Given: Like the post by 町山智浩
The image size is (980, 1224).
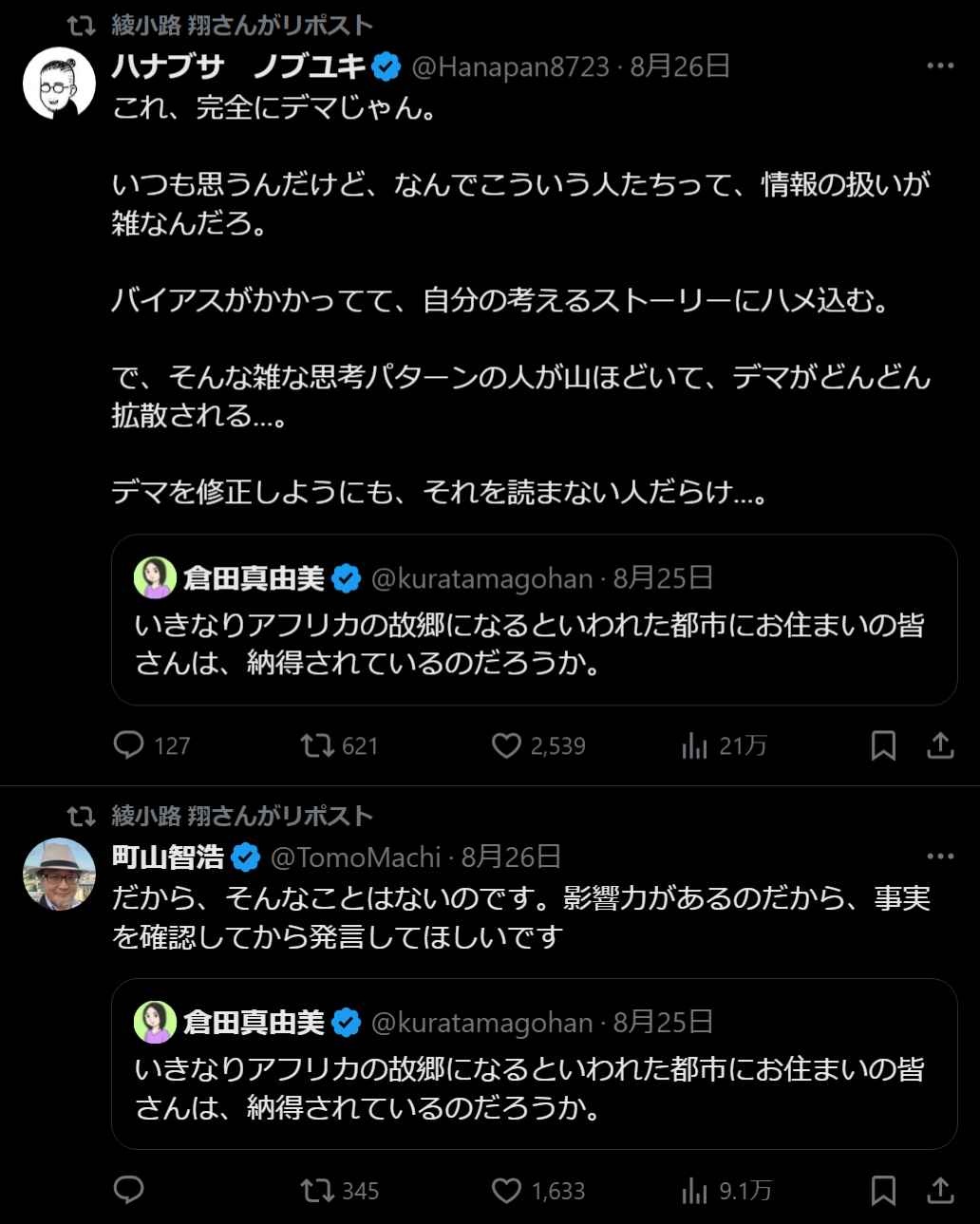Looking at the screenshot, I should tap(506, 1190).
